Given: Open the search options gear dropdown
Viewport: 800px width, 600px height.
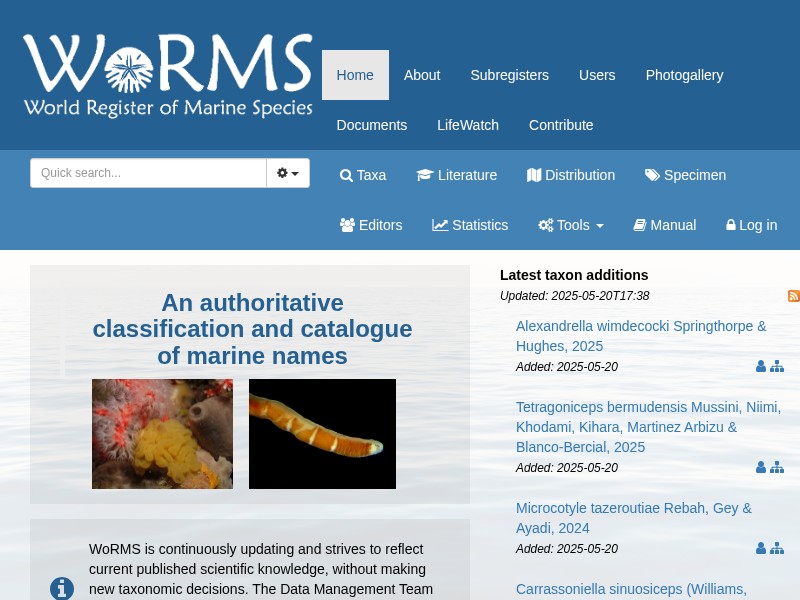Looking at the screenshot, I should pos(288,173).
